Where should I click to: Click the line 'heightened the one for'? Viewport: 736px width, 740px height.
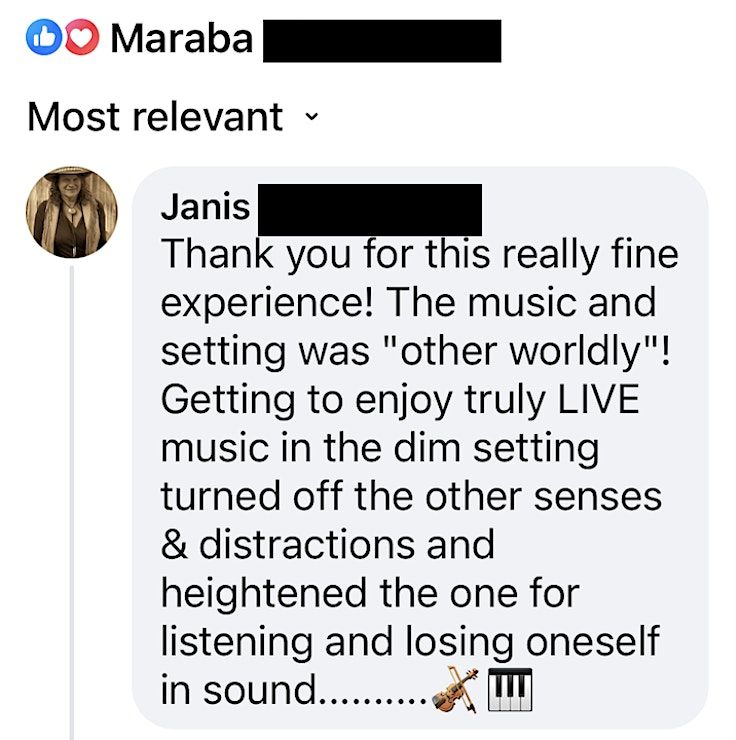pos(370,593)
